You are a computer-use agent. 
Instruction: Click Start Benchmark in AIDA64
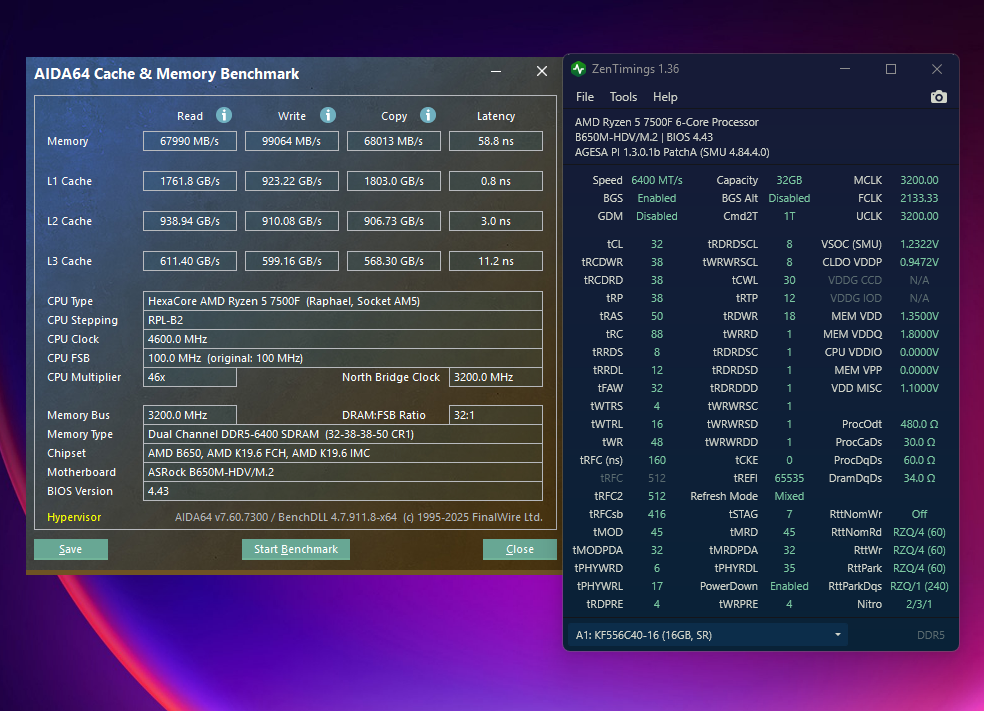pyautogui.click(x=296, y=549)
